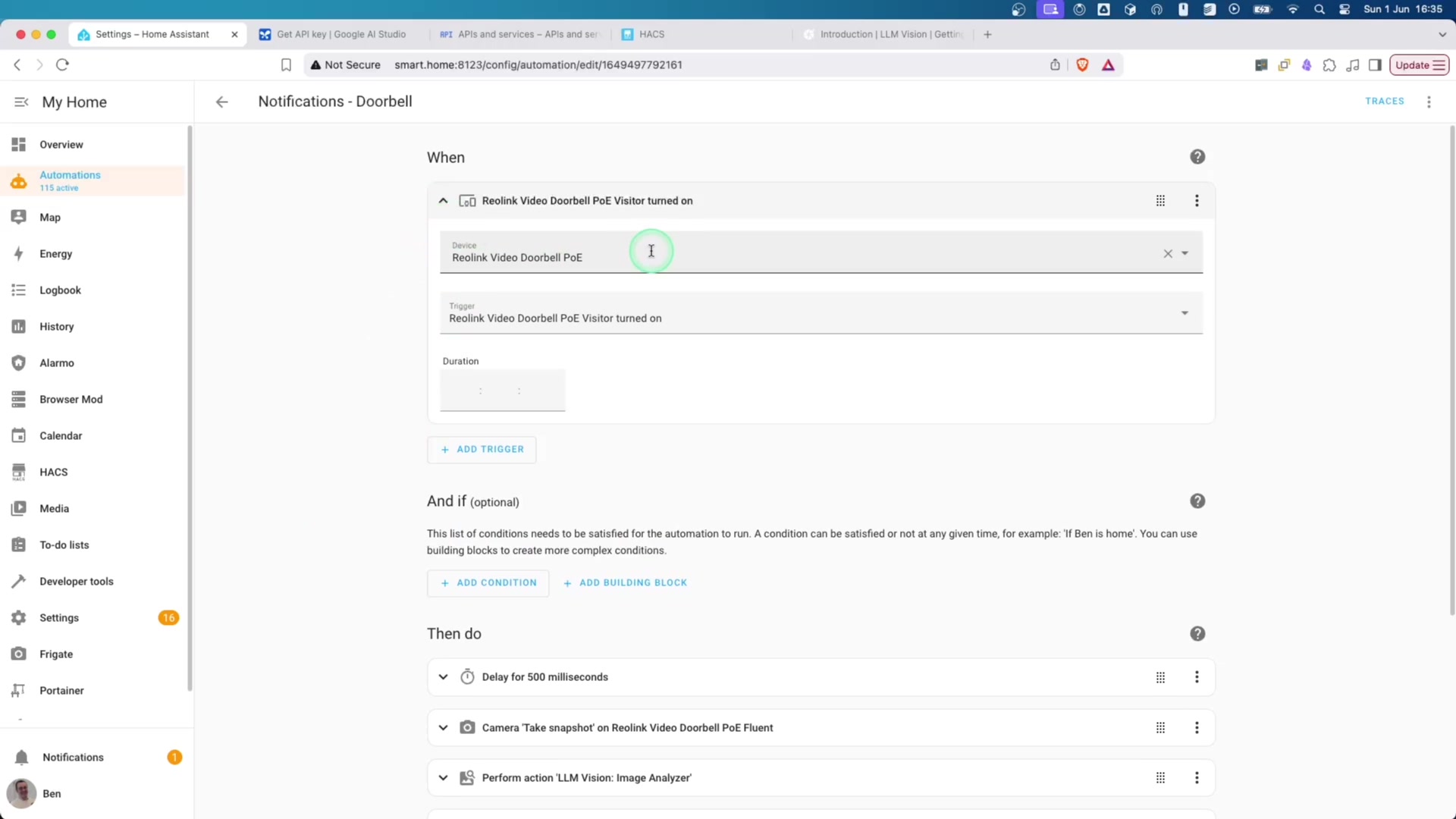Collapse the Reolink Visitor trigger card
The height and width of the screenshot is (819, 1456).
[443, 201]
